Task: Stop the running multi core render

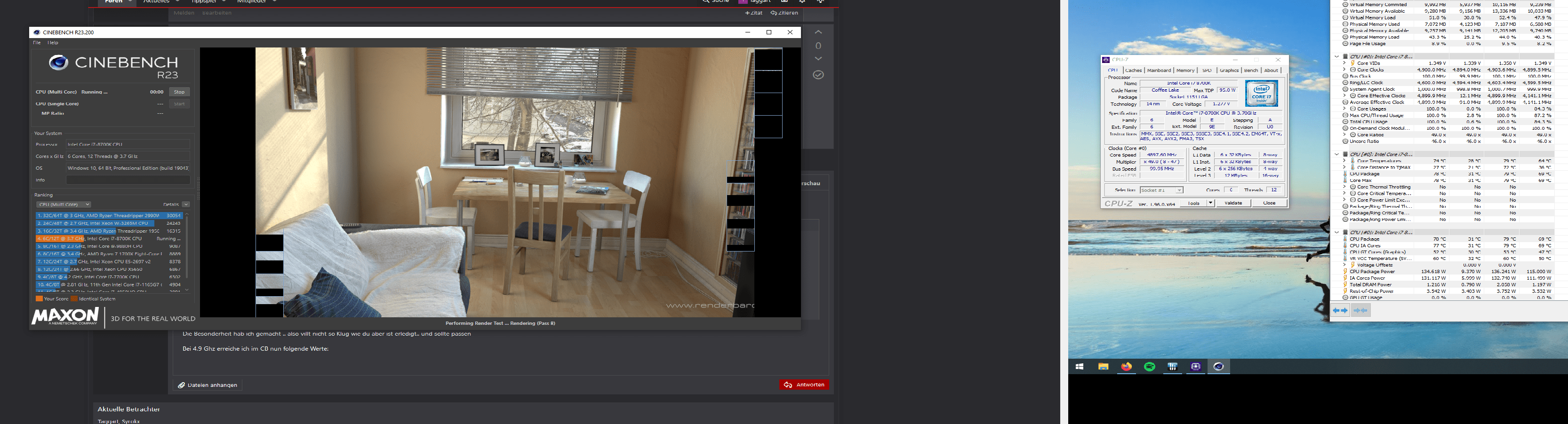Action: coord(179,92)
